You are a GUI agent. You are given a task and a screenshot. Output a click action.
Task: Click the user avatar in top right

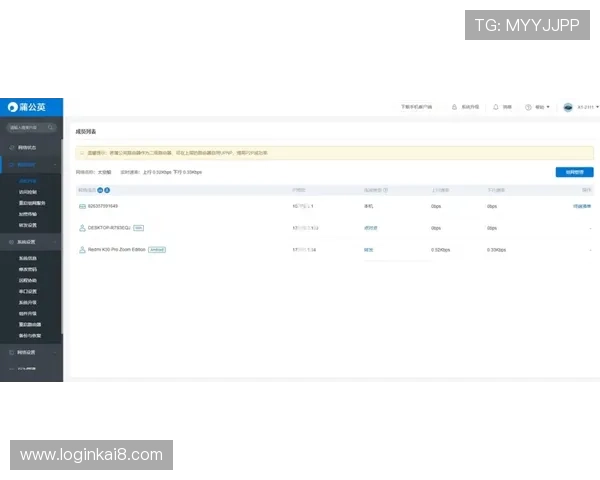(x=568, y=106)
